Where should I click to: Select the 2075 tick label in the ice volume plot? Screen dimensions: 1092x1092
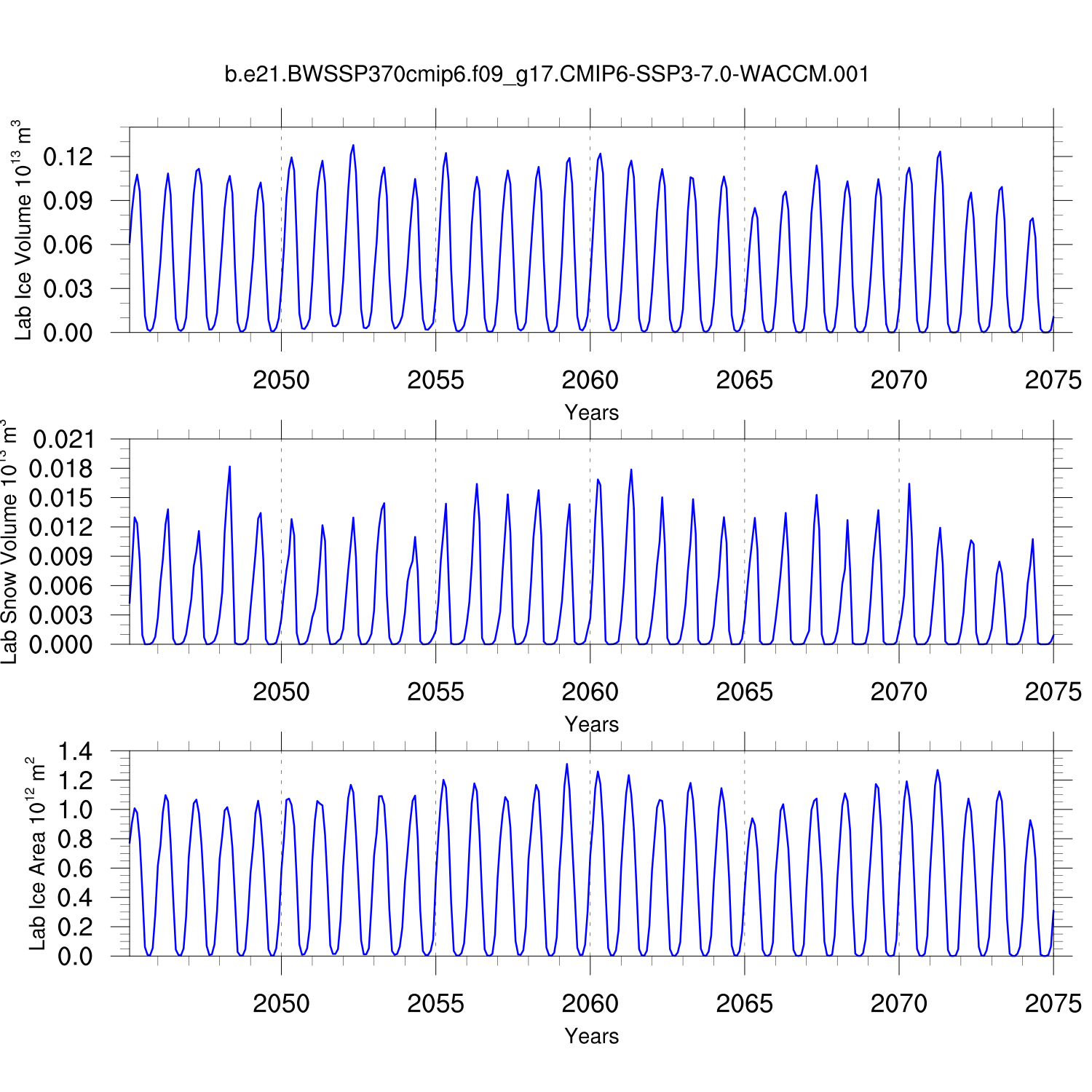click(1053, 380)
